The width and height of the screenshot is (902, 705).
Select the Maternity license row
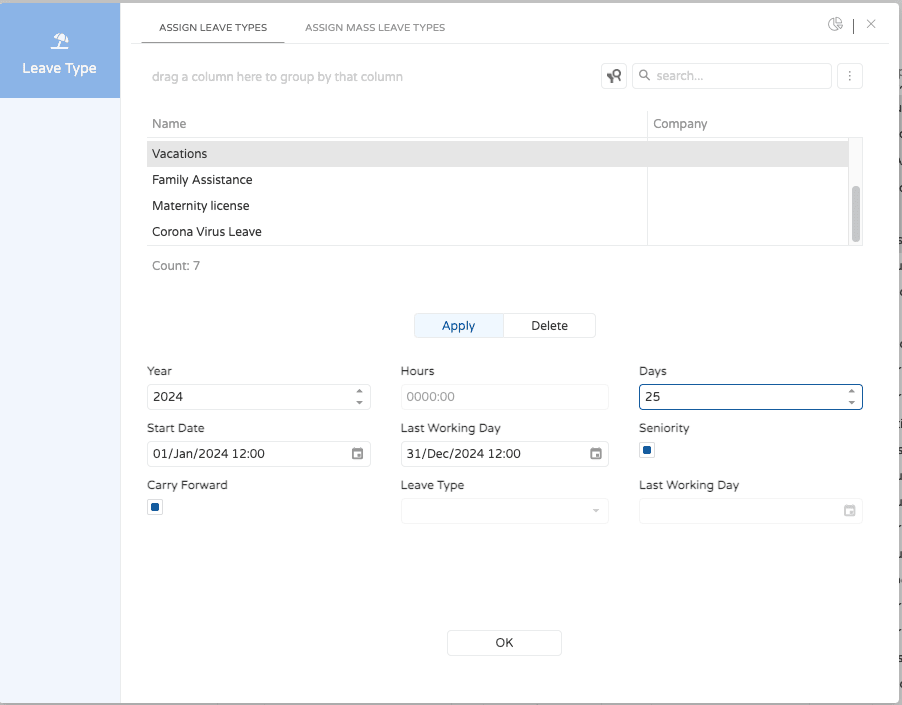click(201, 206)
